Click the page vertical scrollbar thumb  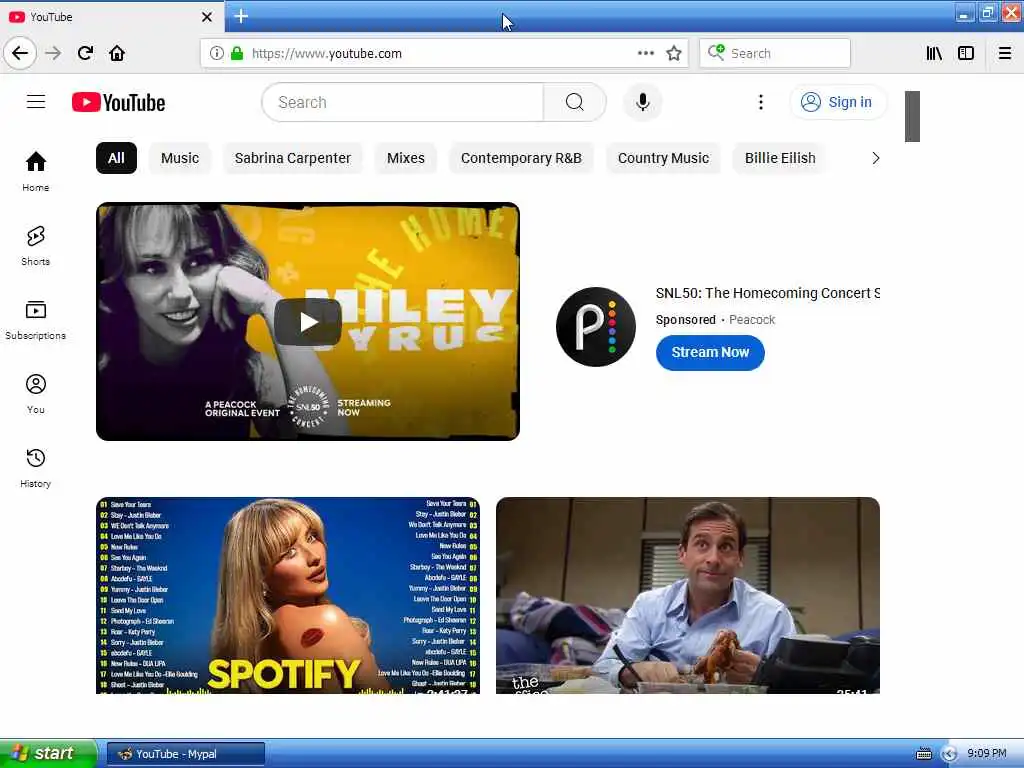coord(912,116)
